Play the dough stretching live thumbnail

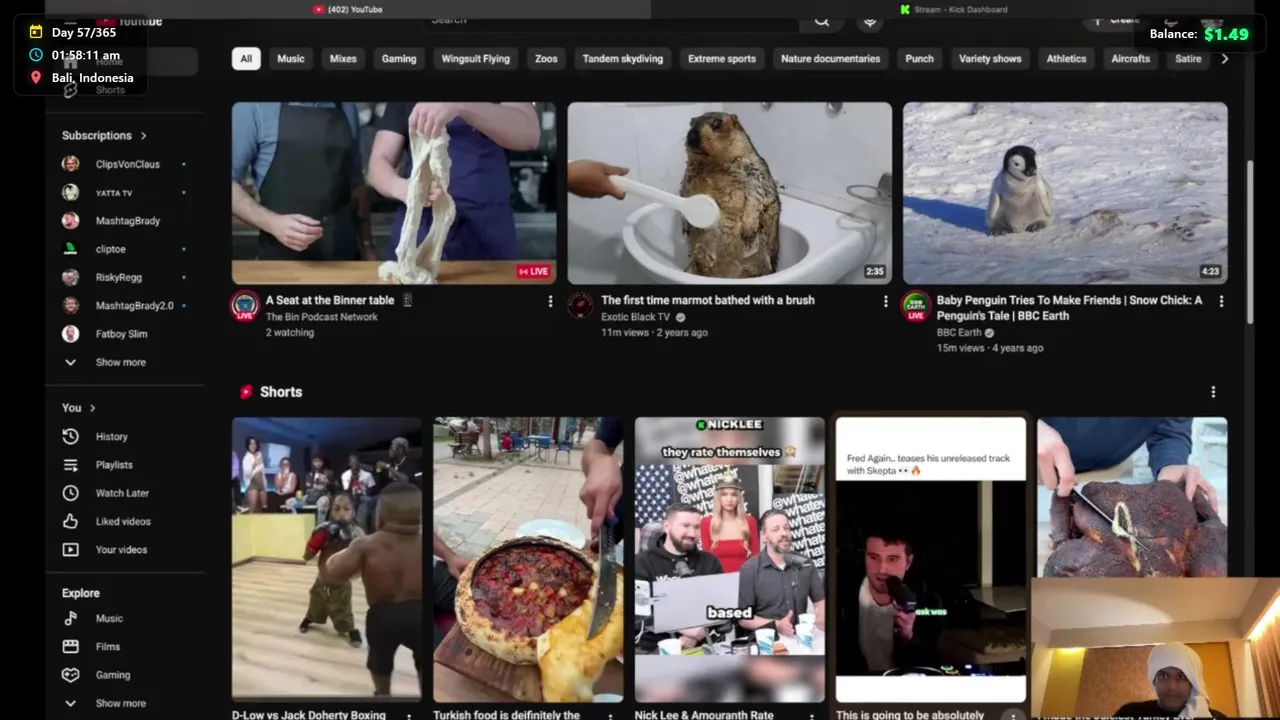pos(394,193)
